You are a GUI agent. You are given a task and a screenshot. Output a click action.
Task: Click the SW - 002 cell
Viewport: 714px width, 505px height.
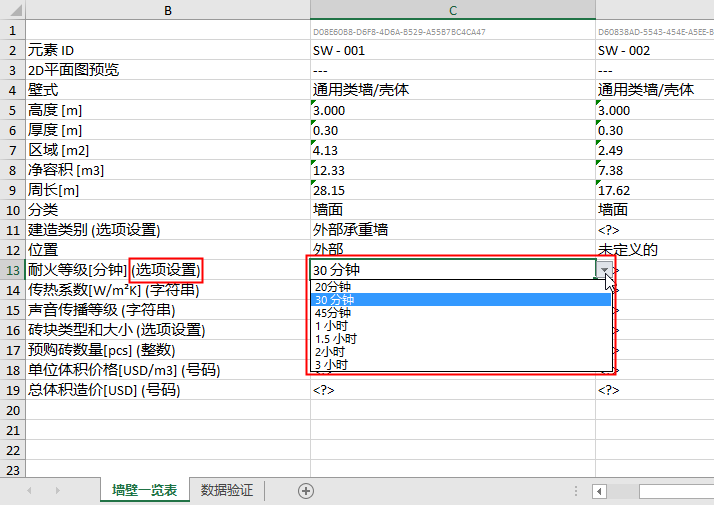tap(655, 50)
